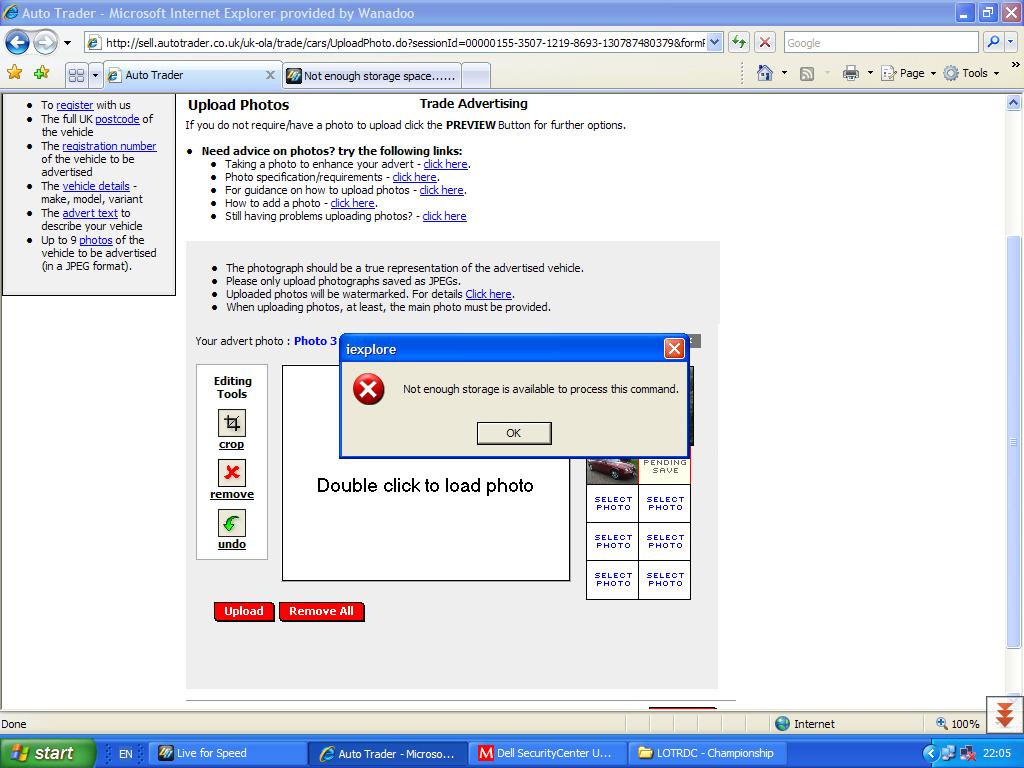Click link for photo specification/requirements
The image size is (1024, 768).
[x=414, y=178]
